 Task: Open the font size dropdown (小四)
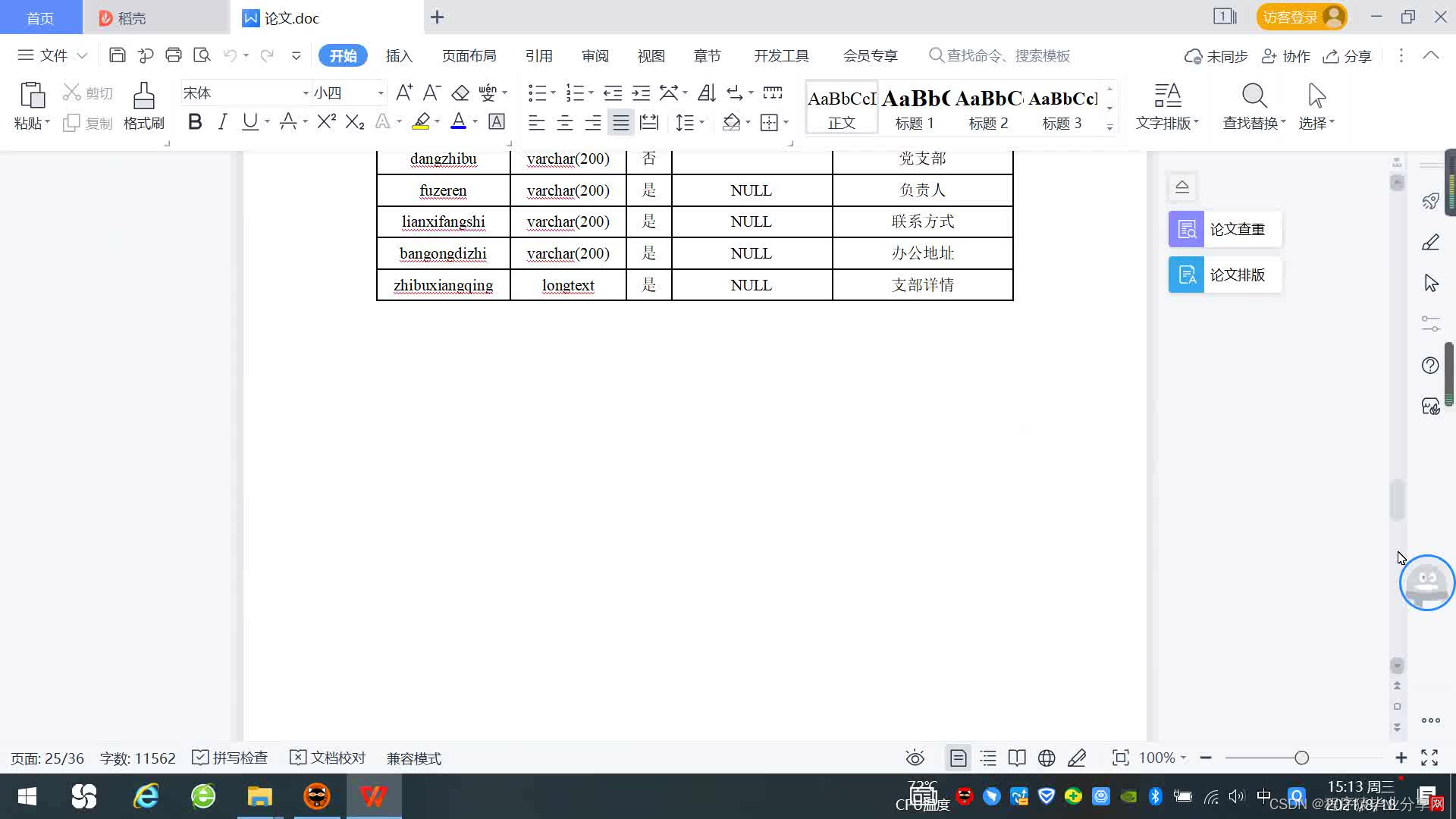381,93
